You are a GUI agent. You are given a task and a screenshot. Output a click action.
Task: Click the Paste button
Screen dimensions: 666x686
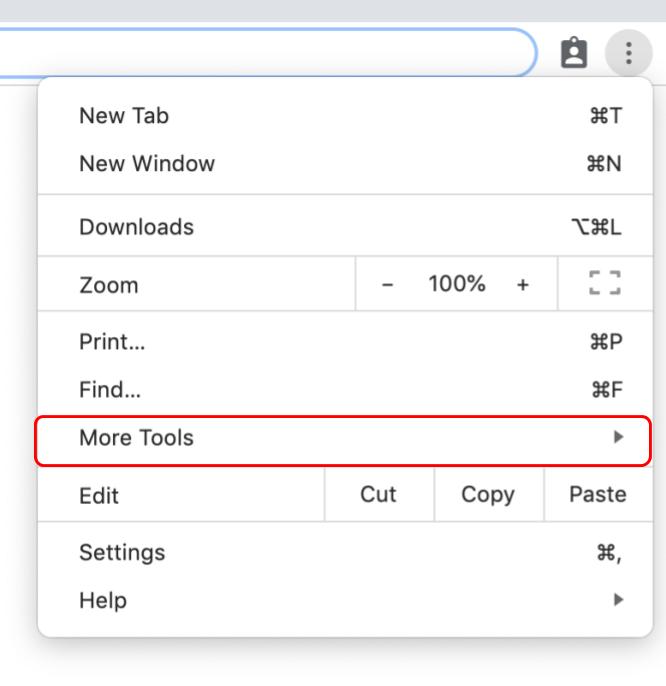598,495
